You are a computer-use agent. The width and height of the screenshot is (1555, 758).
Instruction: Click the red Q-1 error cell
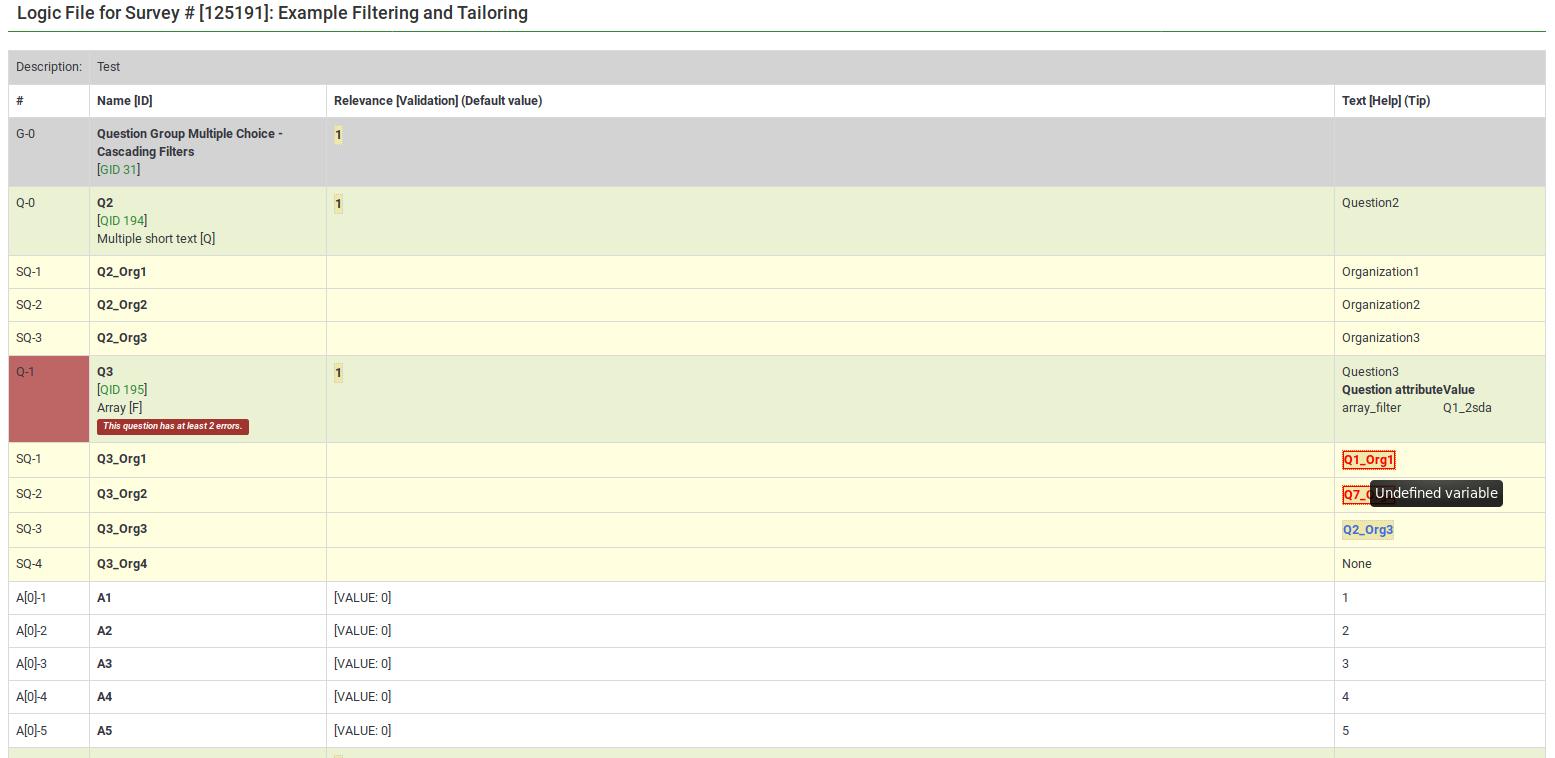coord(48,399)
